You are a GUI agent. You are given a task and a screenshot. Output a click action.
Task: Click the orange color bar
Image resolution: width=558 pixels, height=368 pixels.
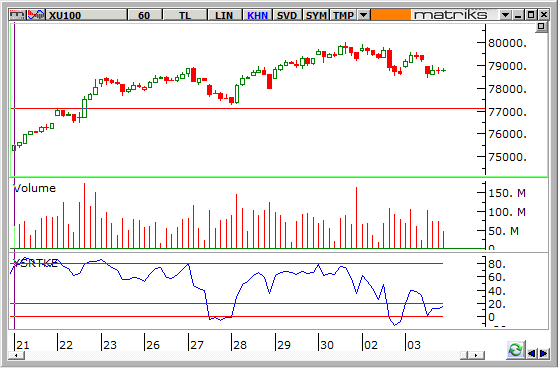pyautogui.click(x=390, y=15)
